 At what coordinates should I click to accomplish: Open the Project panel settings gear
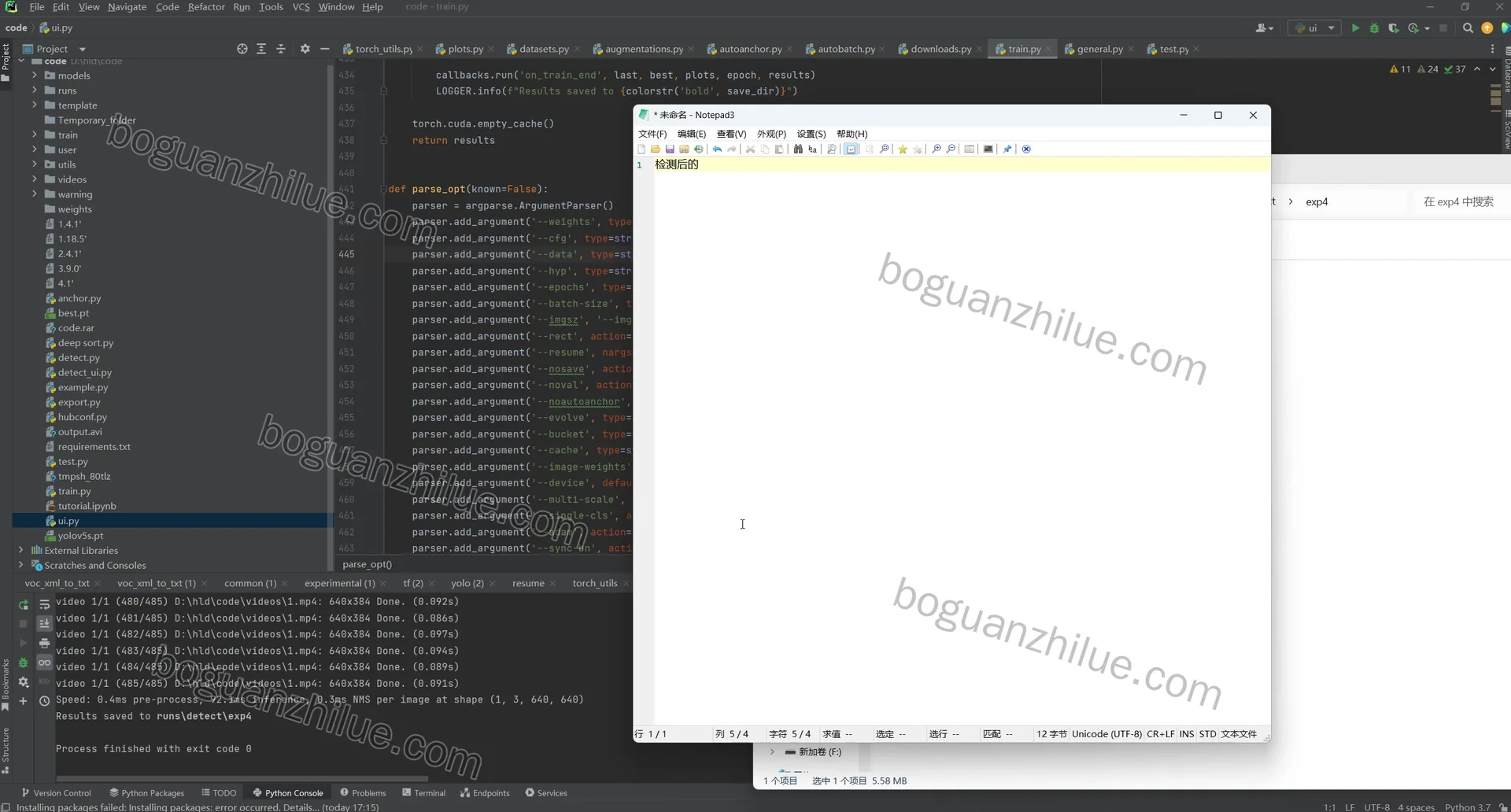click(305, 49)
